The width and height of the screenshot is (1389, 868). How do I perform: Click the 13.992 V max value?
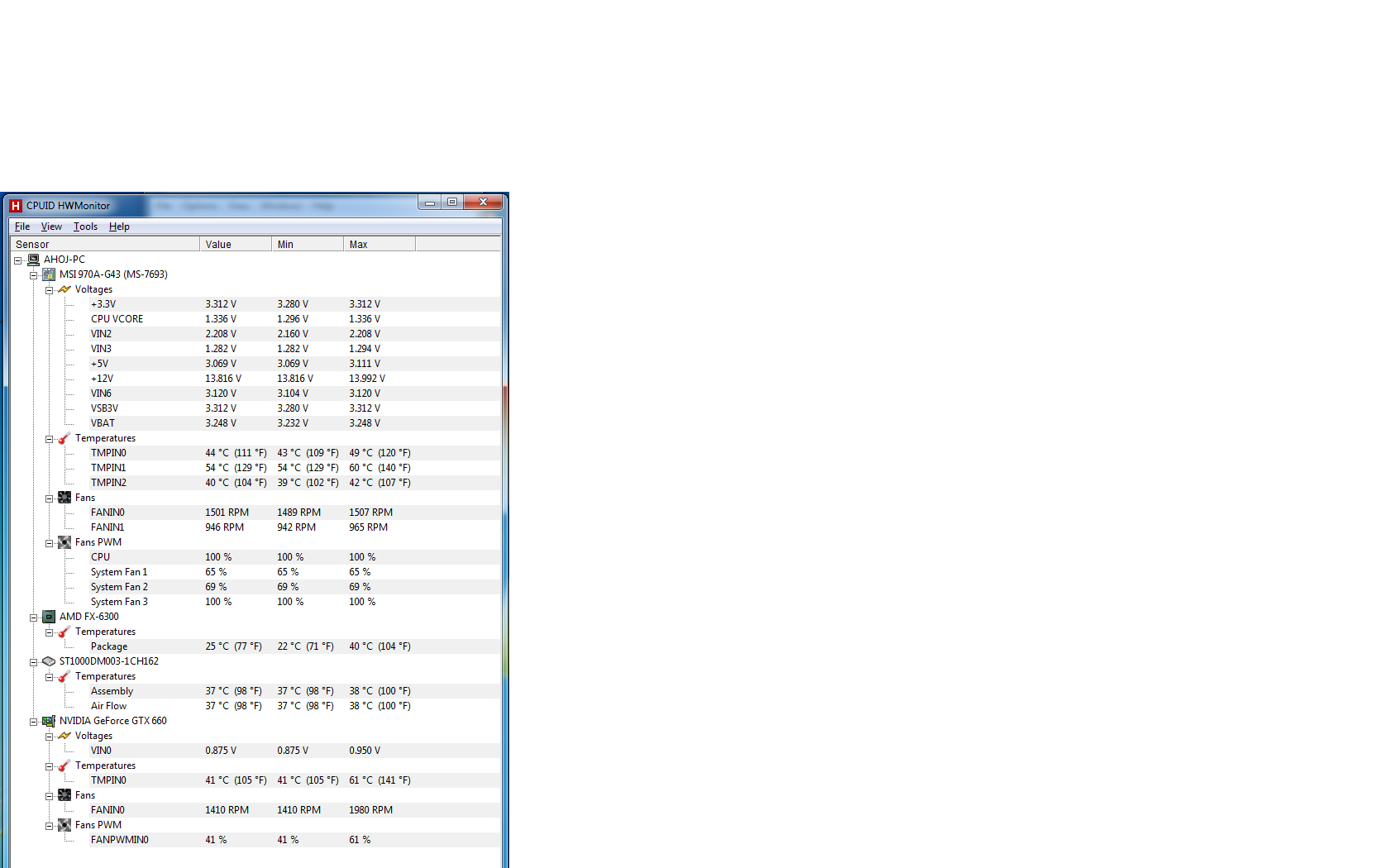click(367, 379)
